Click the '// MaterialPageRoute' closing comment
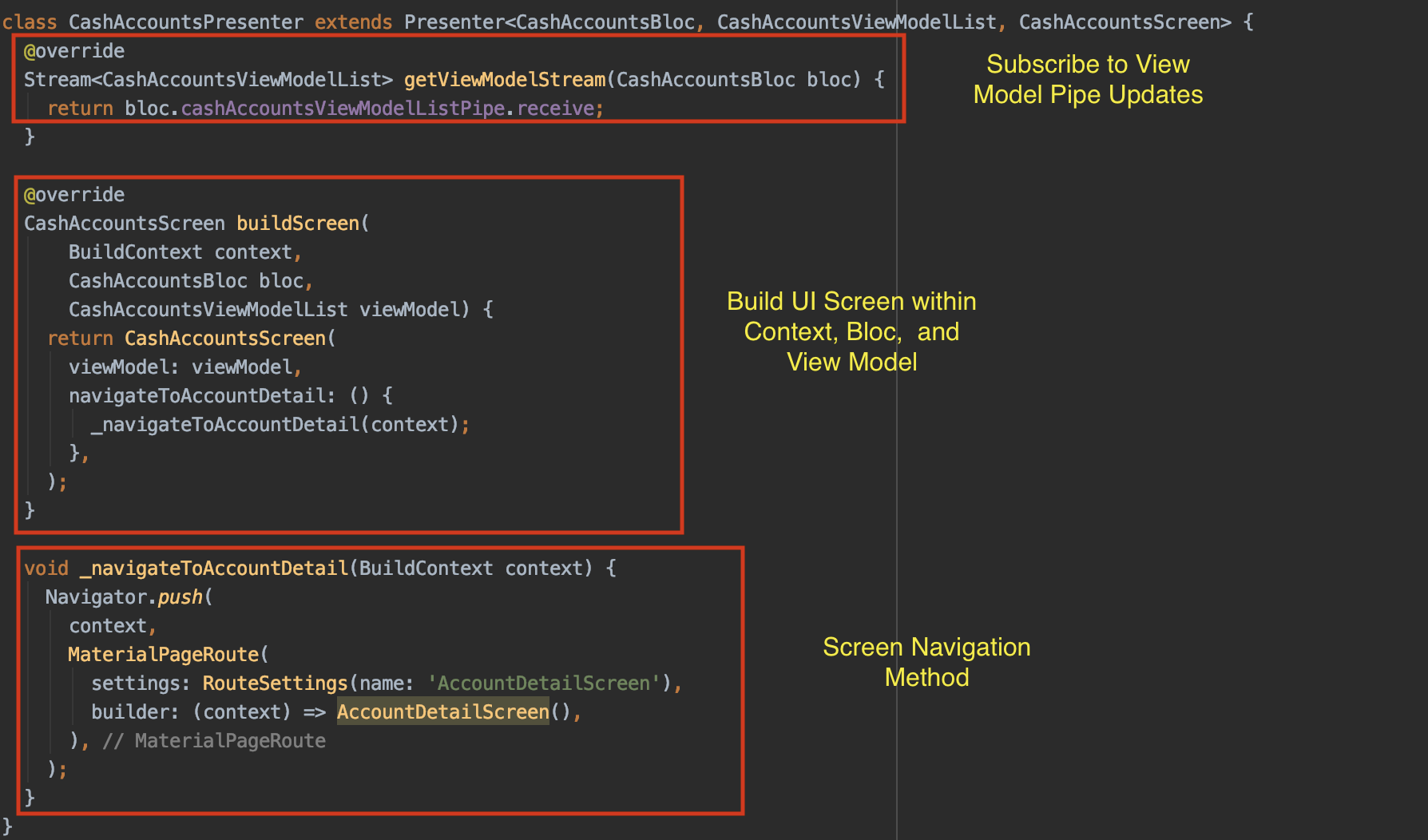Screen dimensions: 1428x840 pyautogui.click(x=214, y=741)
